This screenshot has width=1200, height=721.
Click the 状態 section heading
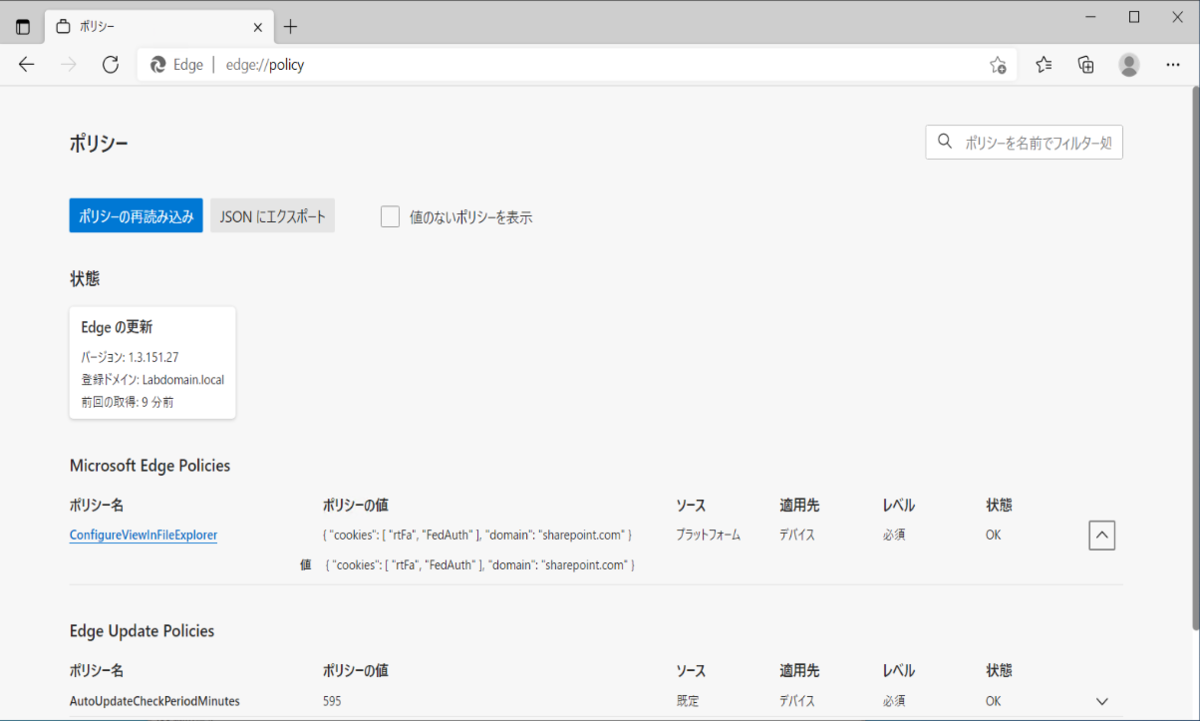tap(84, 278)
